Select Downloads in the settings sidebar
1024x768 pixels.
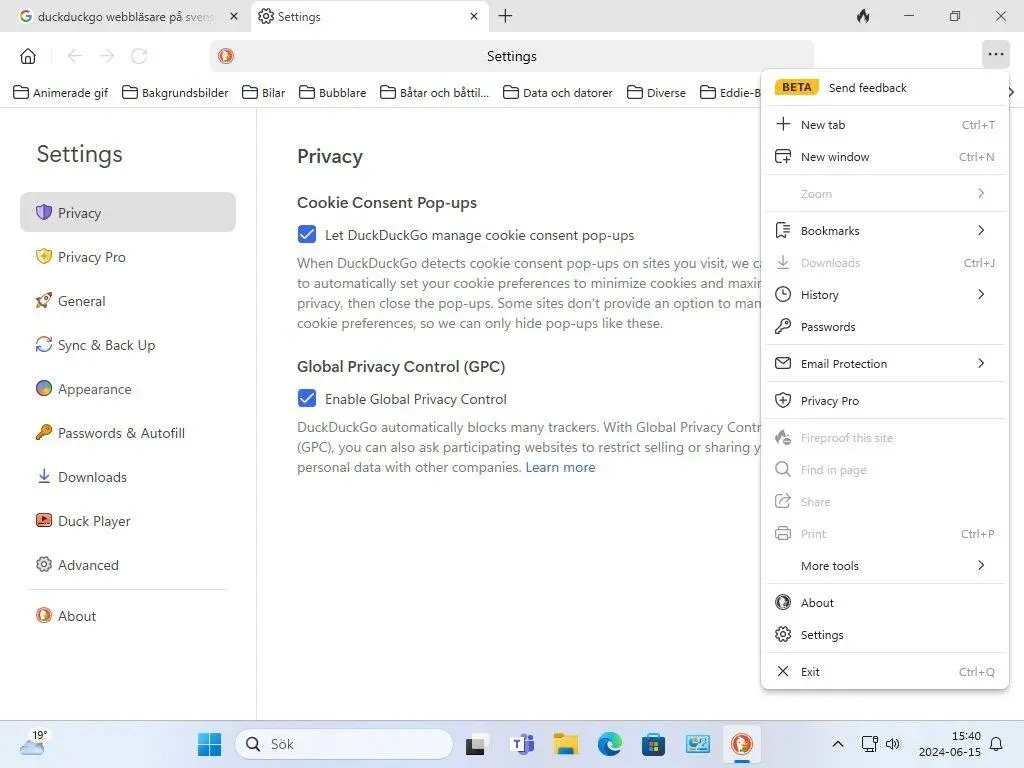point(128,477)
